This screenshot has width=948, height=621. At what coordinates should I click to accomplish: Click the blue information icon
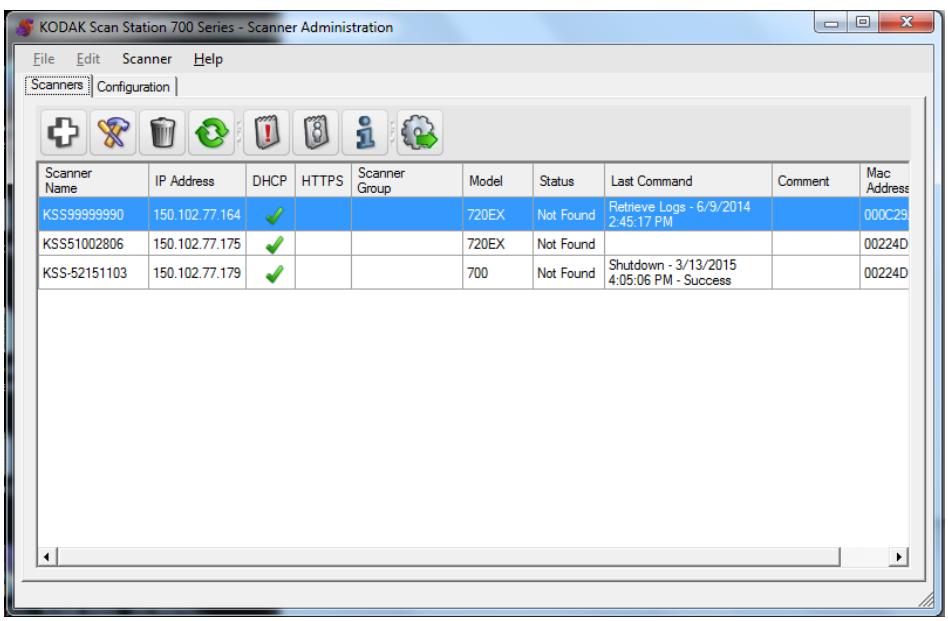(365, 132)
